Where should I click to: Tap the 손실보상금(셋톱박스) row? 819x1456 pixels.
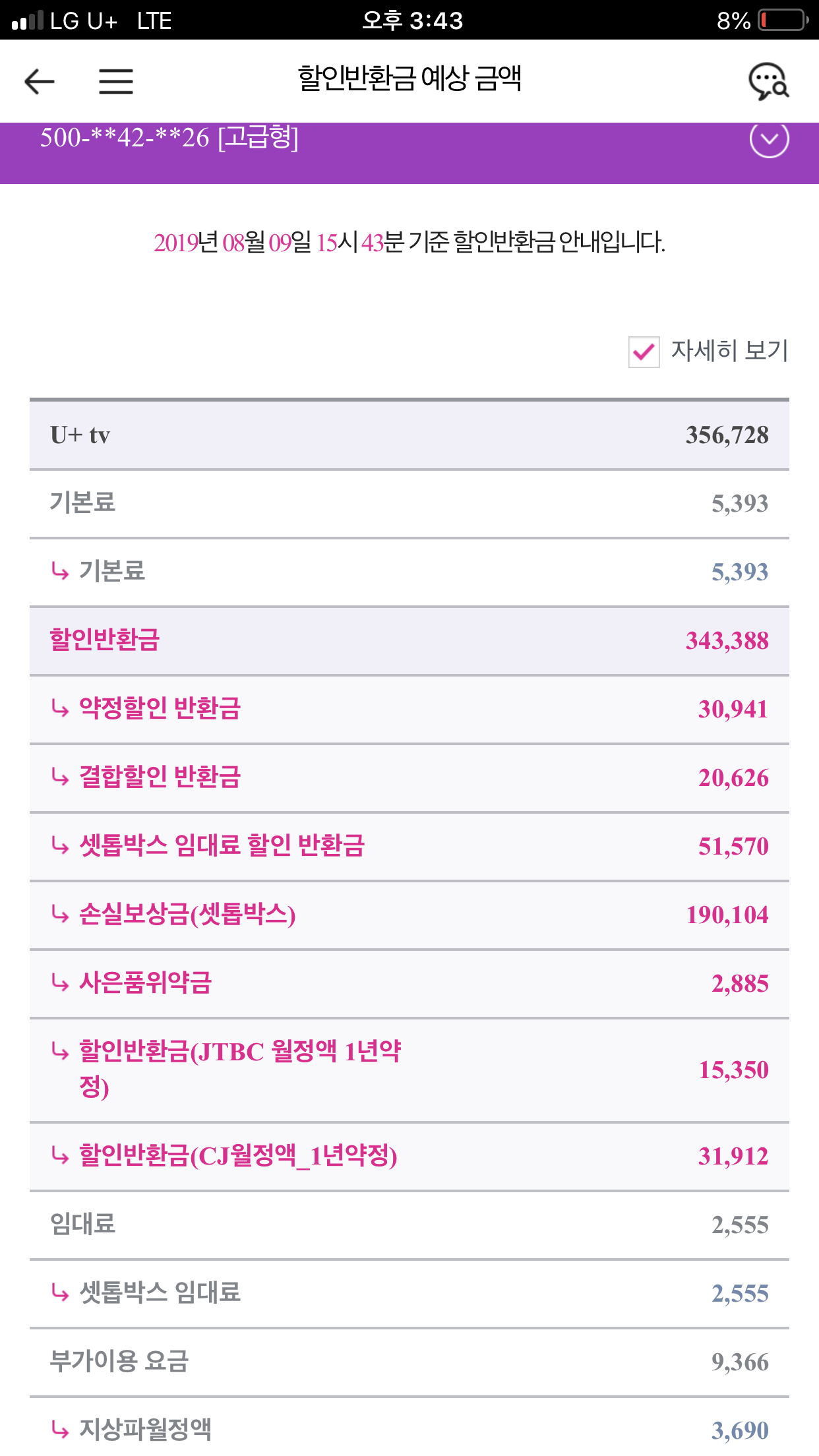coord(409,915)
